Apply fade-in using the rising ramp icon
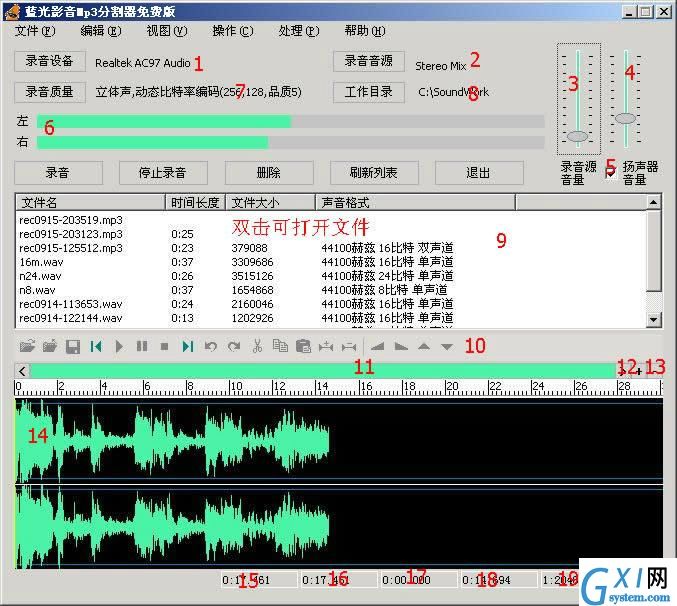Viewport: 677px width, 606px height. 378,346
